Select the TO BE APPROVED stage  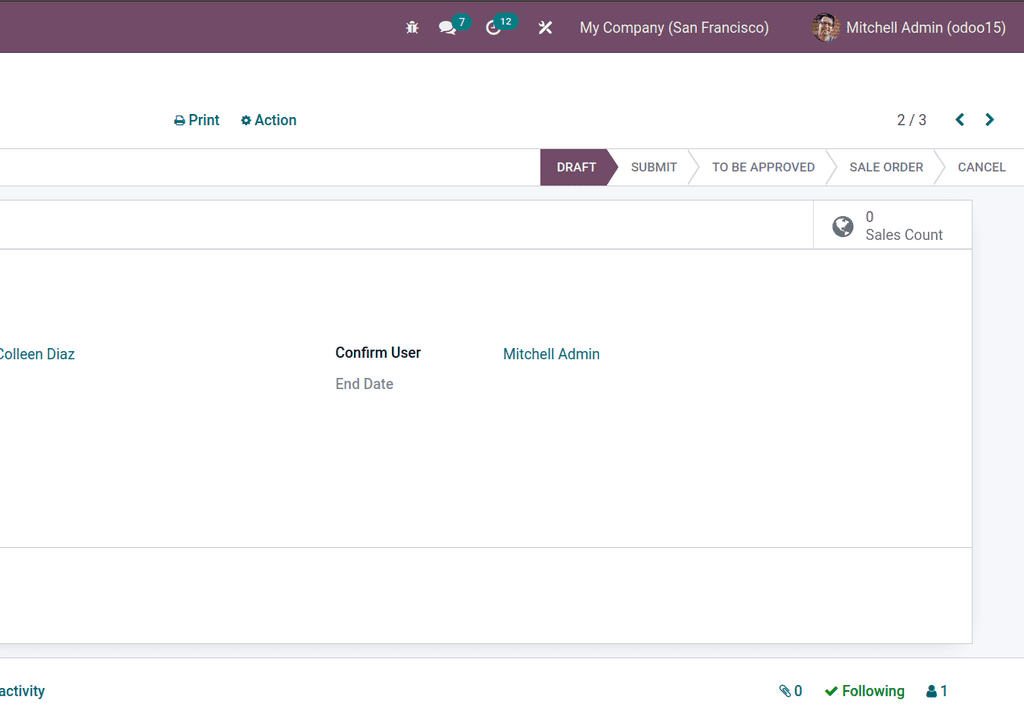(x=763, y=167)
